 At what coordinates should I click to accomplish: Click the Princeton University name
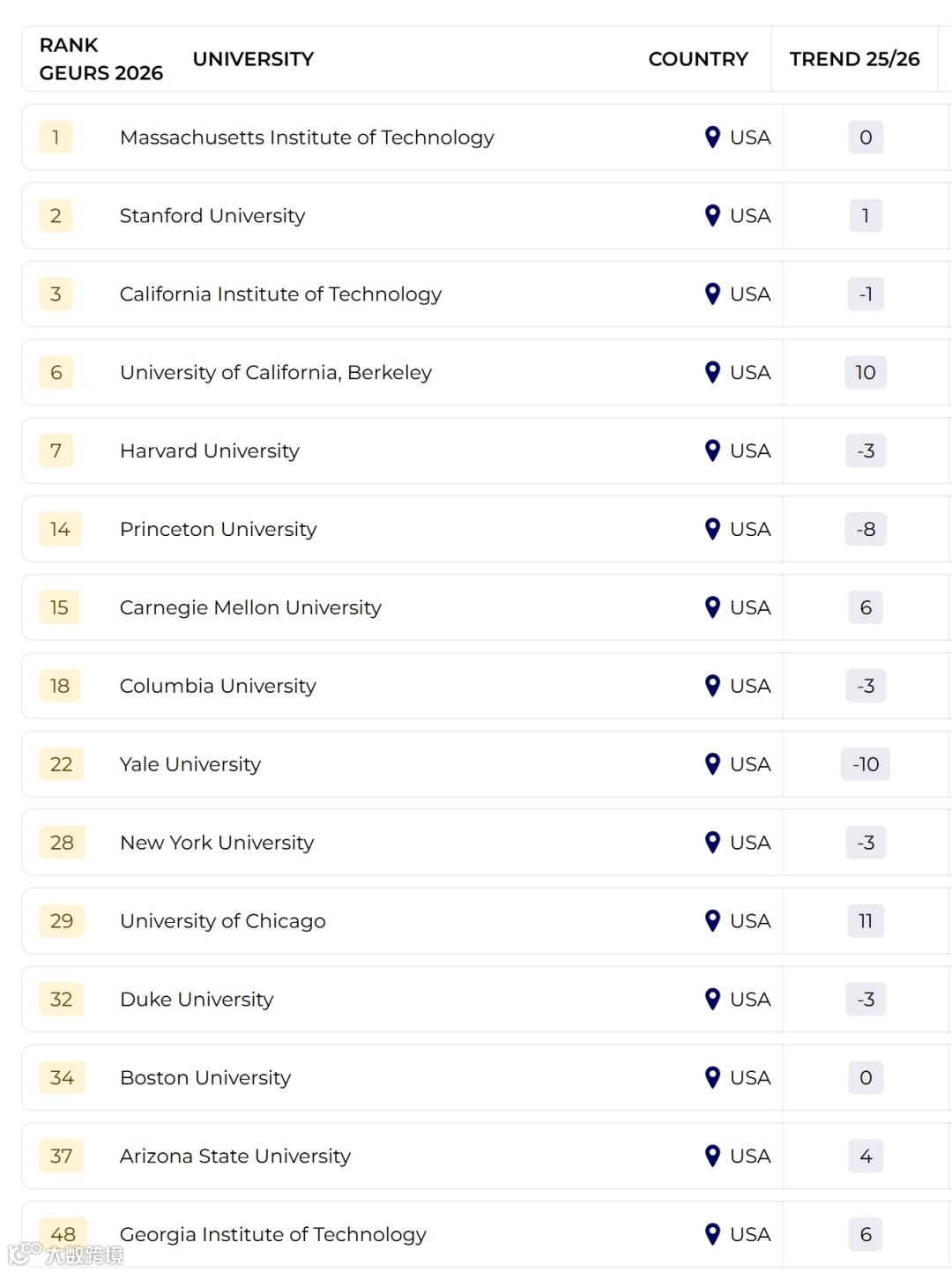click(218, 529)
